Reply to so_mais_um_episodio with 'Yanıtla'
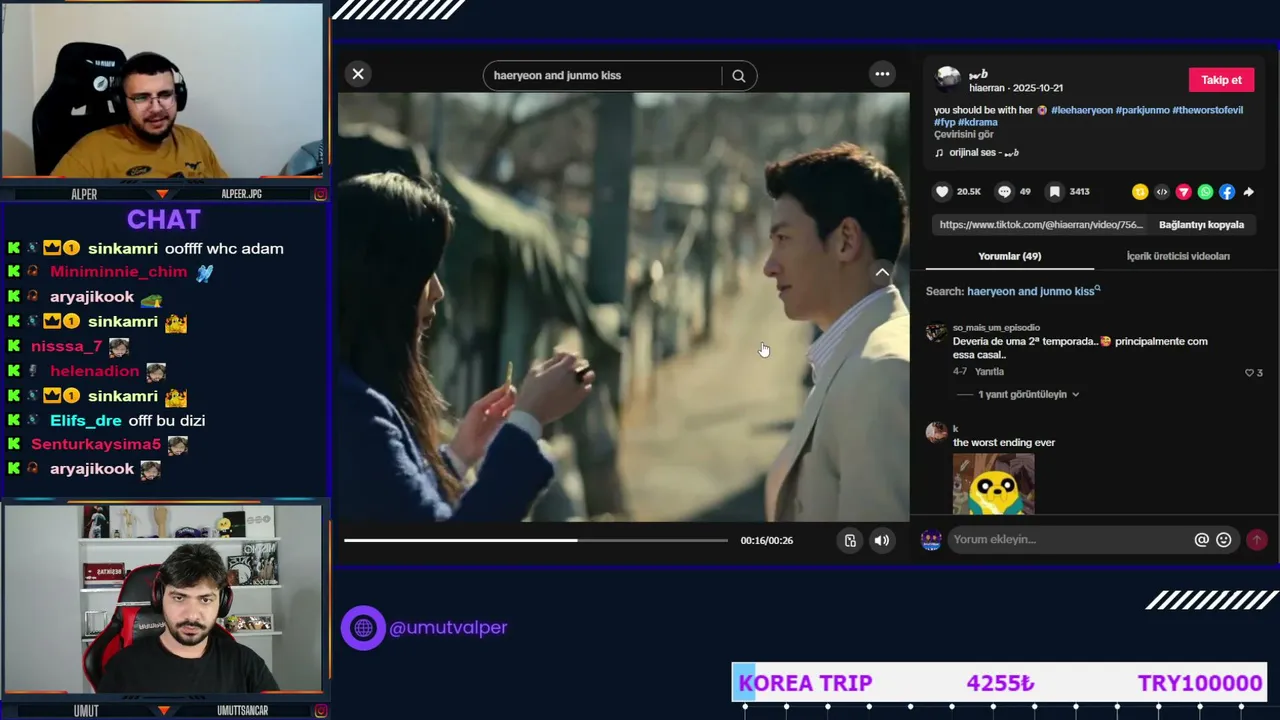The image size is (1280, 720). pos(989,372)
